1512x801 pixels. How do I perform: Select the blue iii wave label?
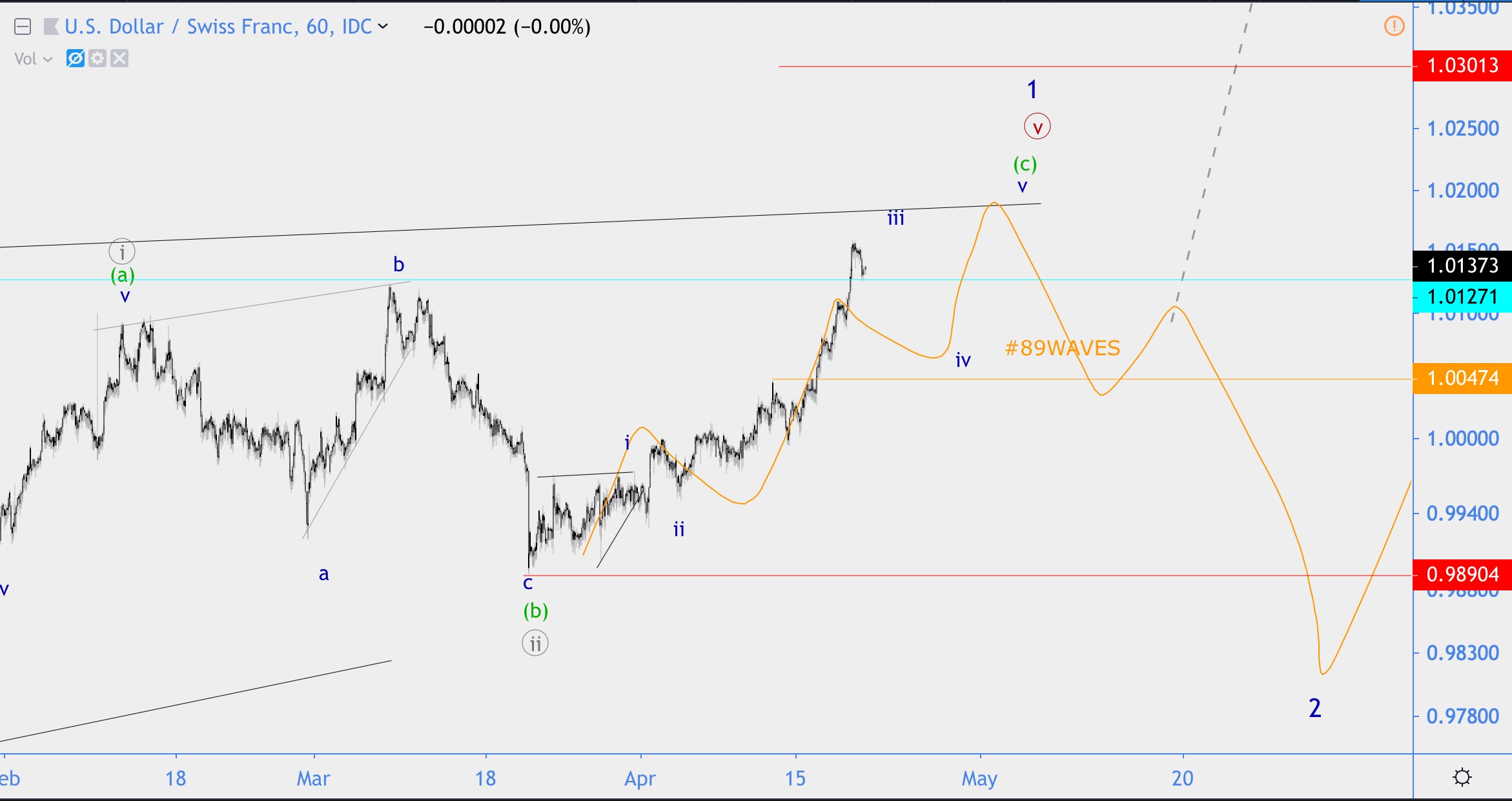(x=896, y=218)
